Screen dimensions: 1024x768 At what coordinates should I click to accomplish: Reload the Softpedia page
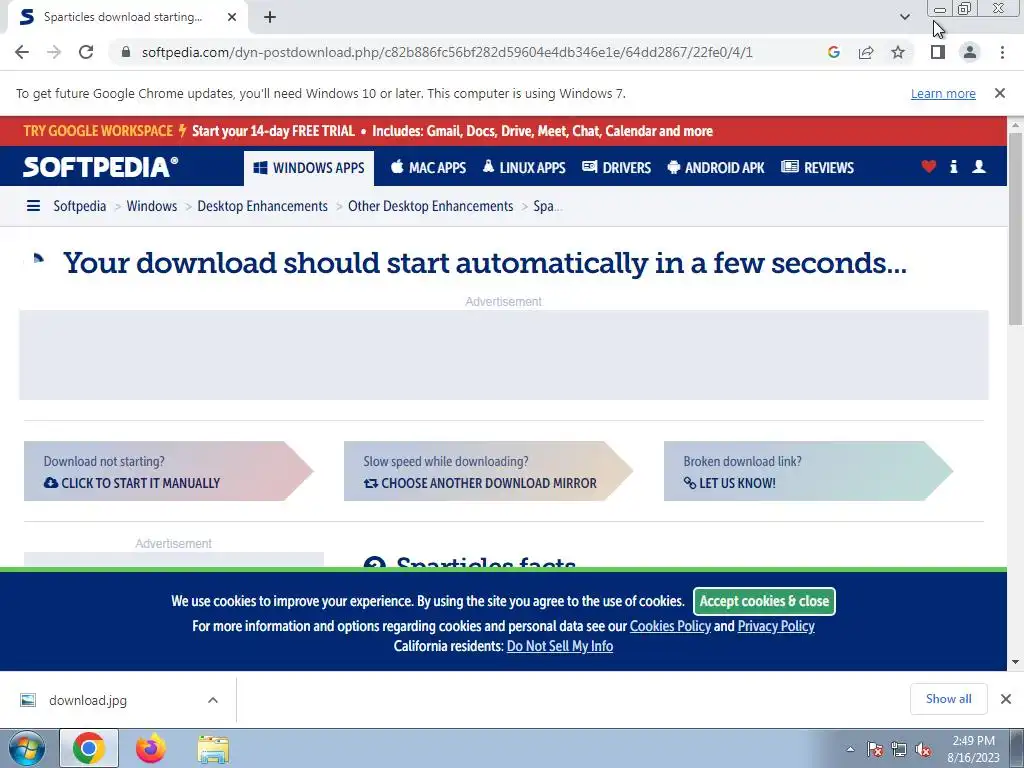86,52
